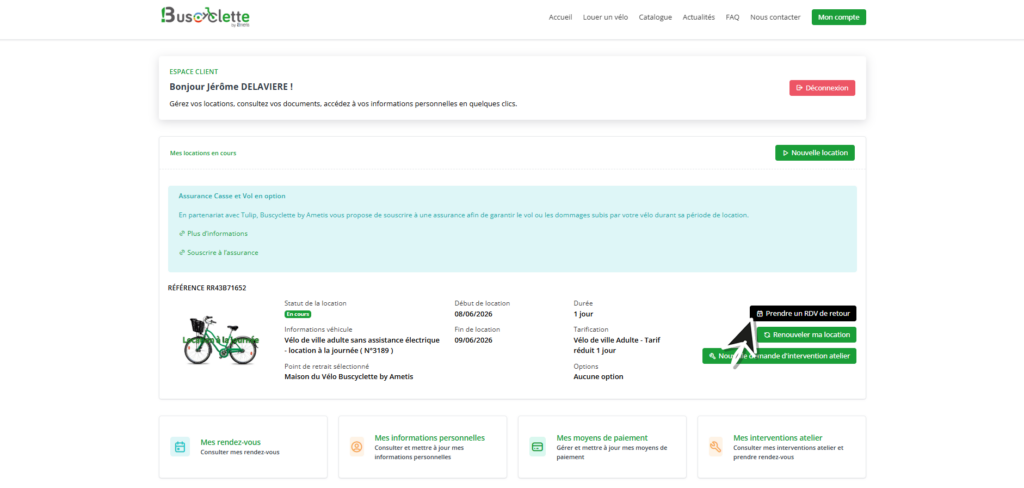Image resolution: width=1024 pixels, height=488 pixels.
Task: Start a Nouvelle location
Action: [x=814, y=153]
